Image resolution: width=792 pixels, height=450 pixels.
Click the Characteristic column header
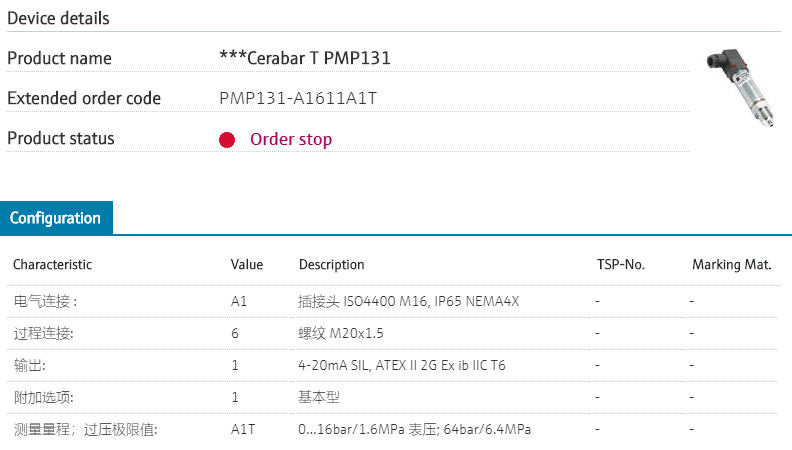(x=52, y=265)
